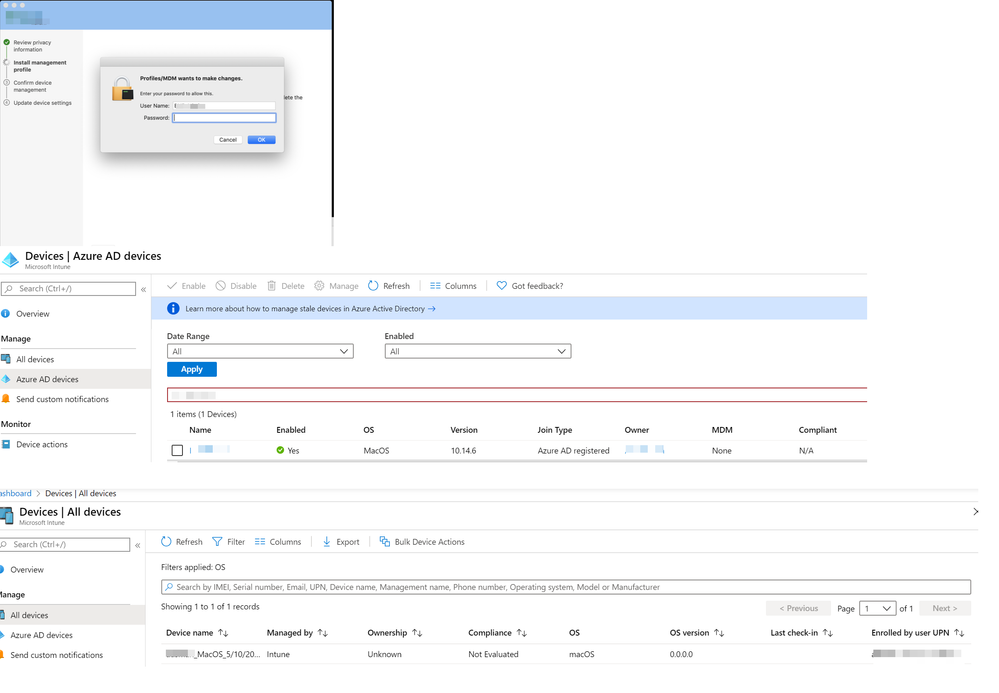Open the Owner link in Azure AD row

click(644, 450)
